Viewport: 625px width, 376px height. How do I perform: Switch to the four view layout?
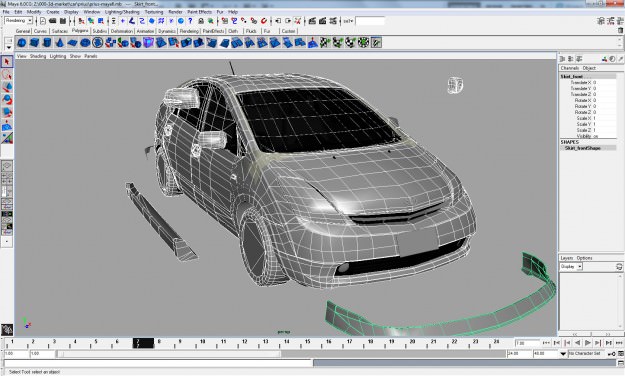pos(7,179)
